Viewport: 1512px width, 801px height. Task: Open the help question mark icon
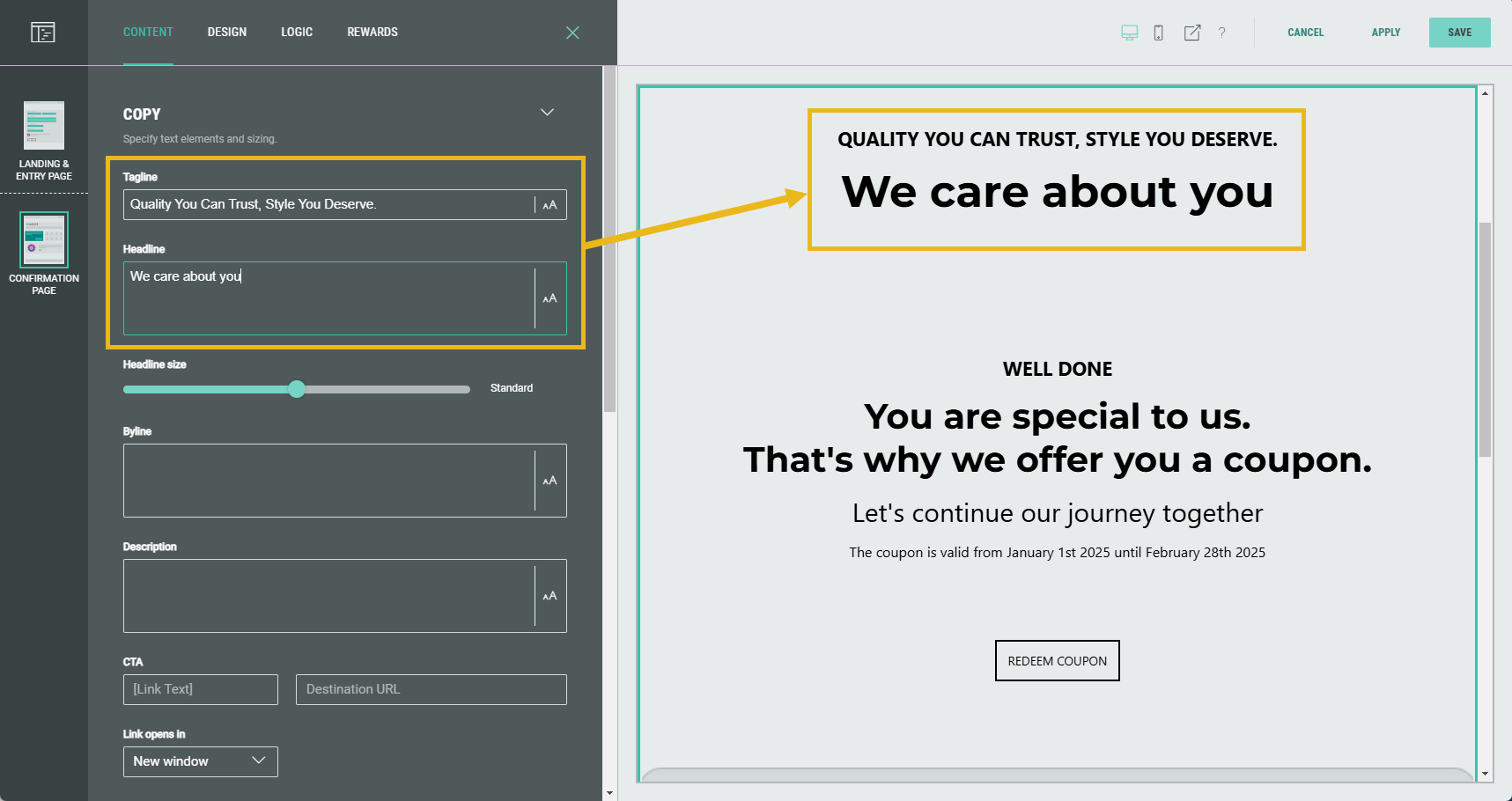point(1221,33)
